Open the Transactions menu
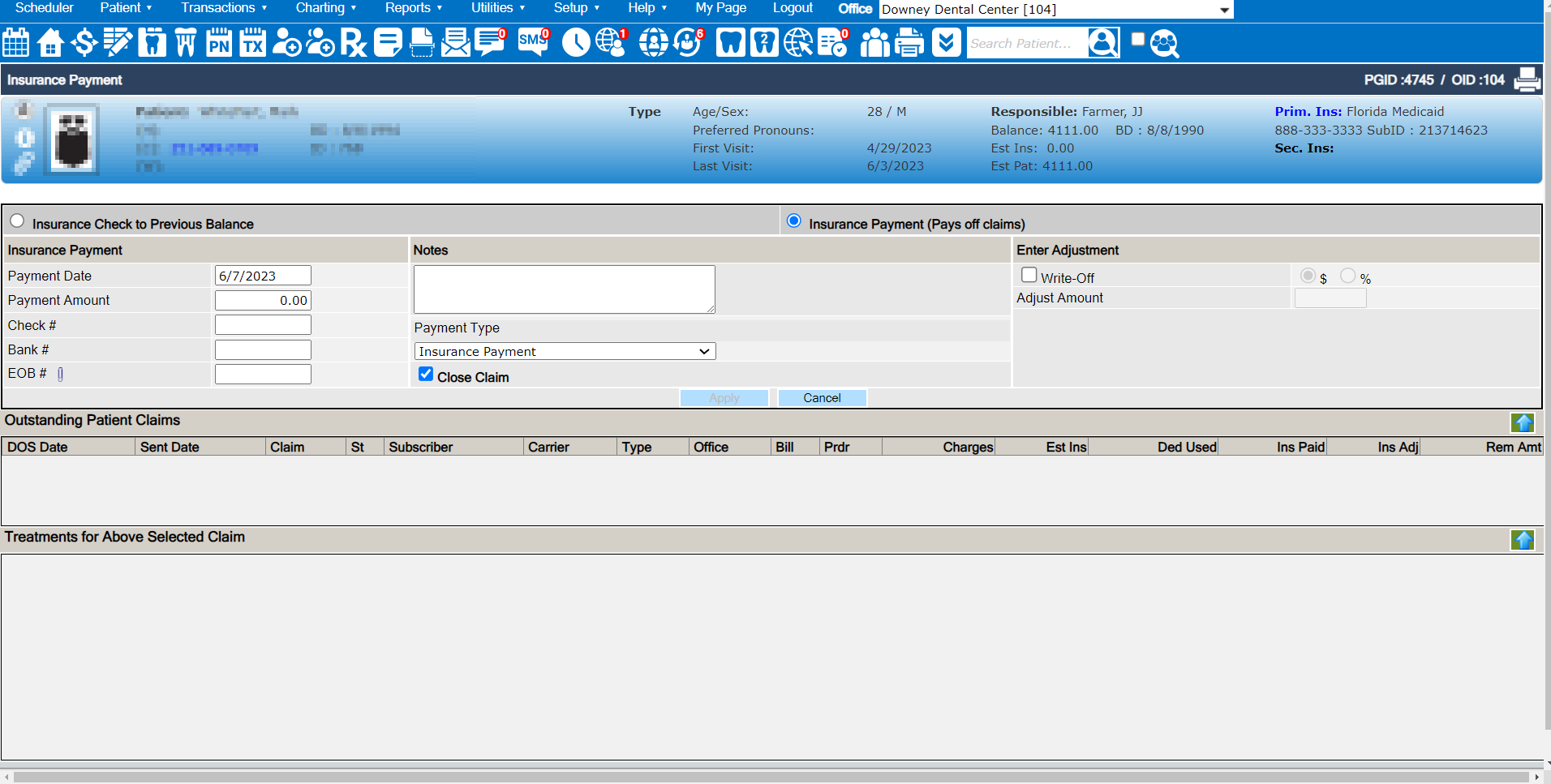 point(219,8)
